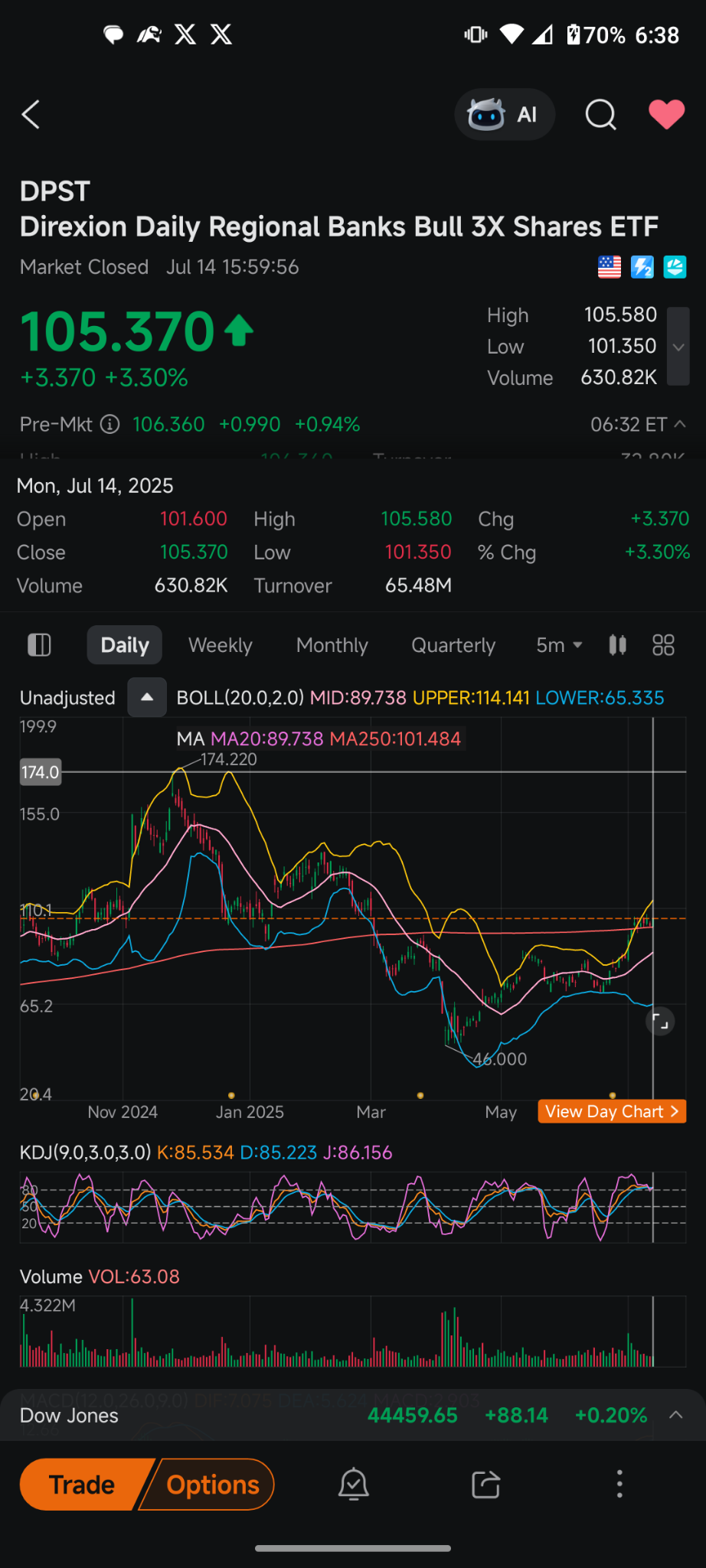This screenshot has width=706, height=1568.
Task: Remove DPST from favorites with the heart icon
Action: click(x=666, y=115)
